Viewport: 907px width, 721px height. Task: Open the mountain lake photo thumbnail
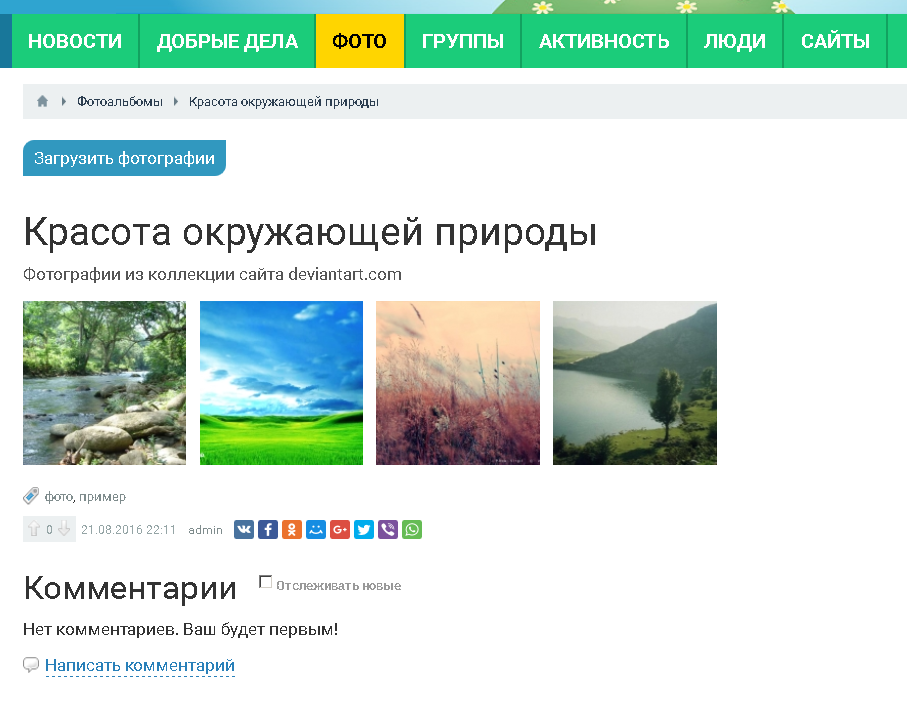point(634,383)
